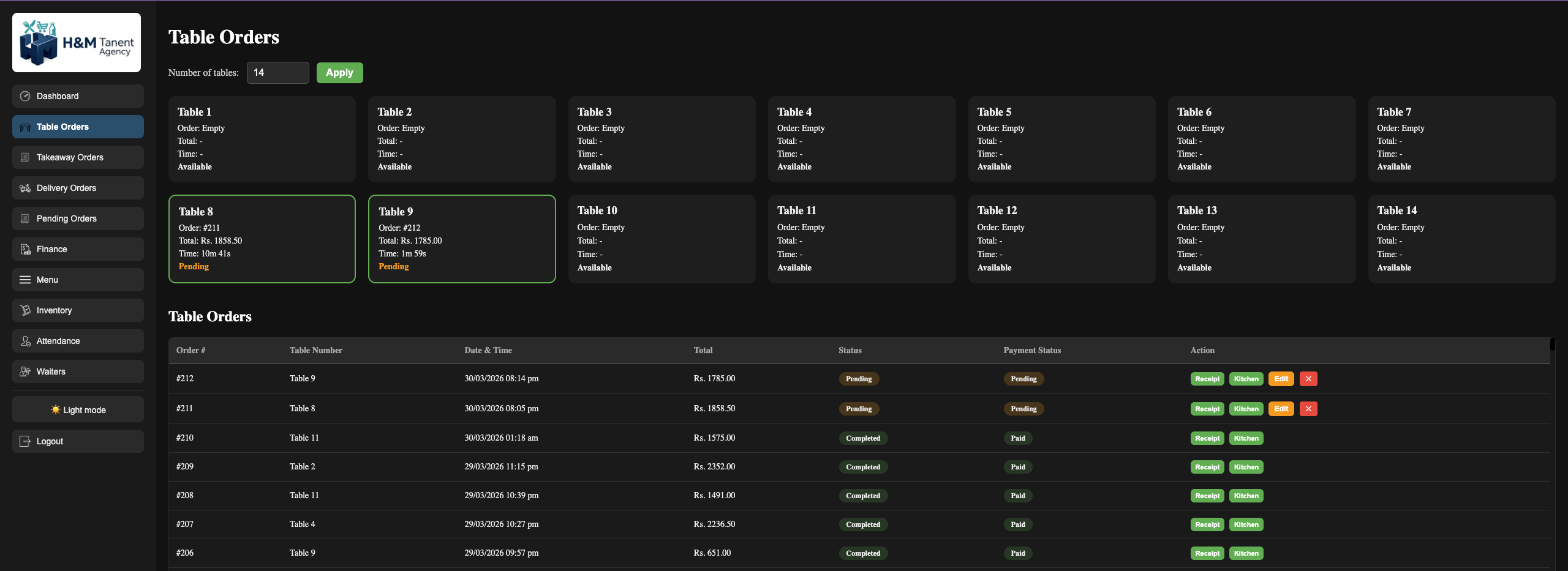Switch to Light mode
The height and width of the screenshot is (571, 1568).
click(78, 409)
